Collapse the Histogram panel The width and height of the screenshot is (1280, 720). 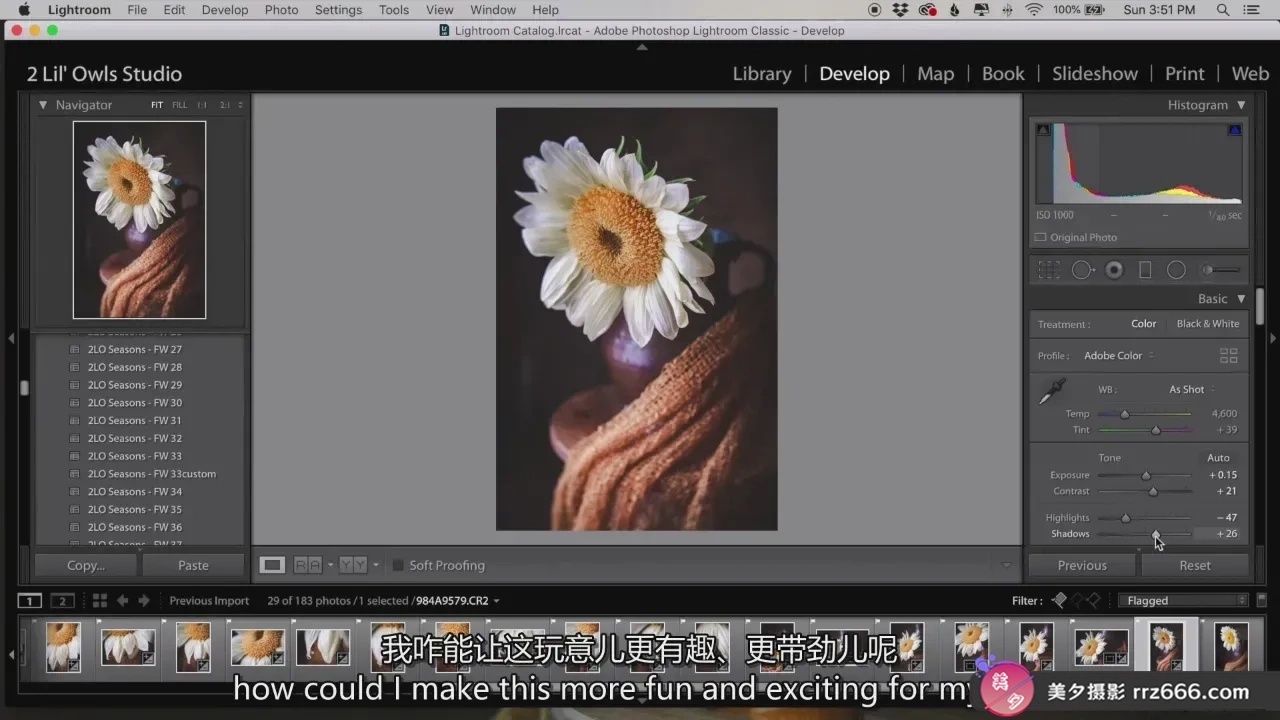[1241, 105]
